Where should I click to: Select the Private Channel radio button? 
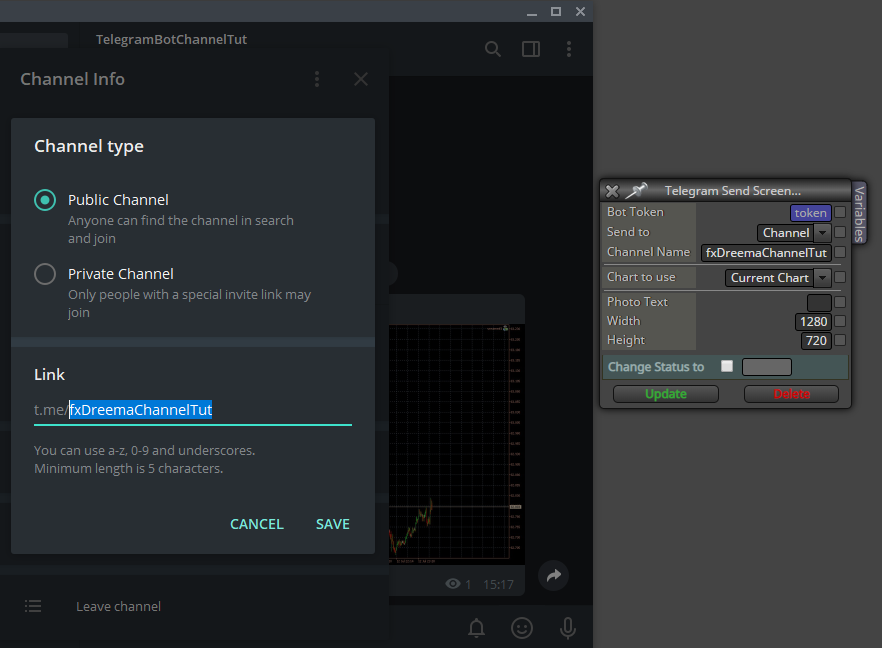45,274
